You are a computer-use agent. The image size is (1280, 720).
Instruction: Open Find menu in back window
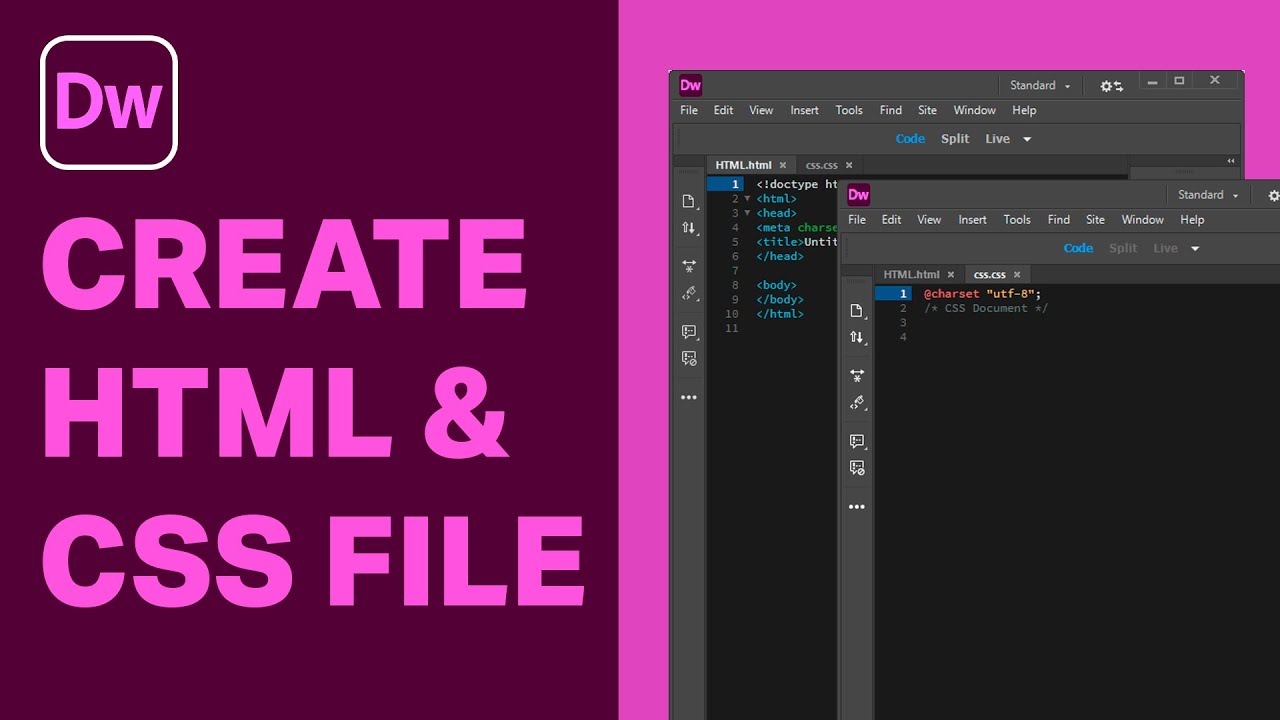890,111
